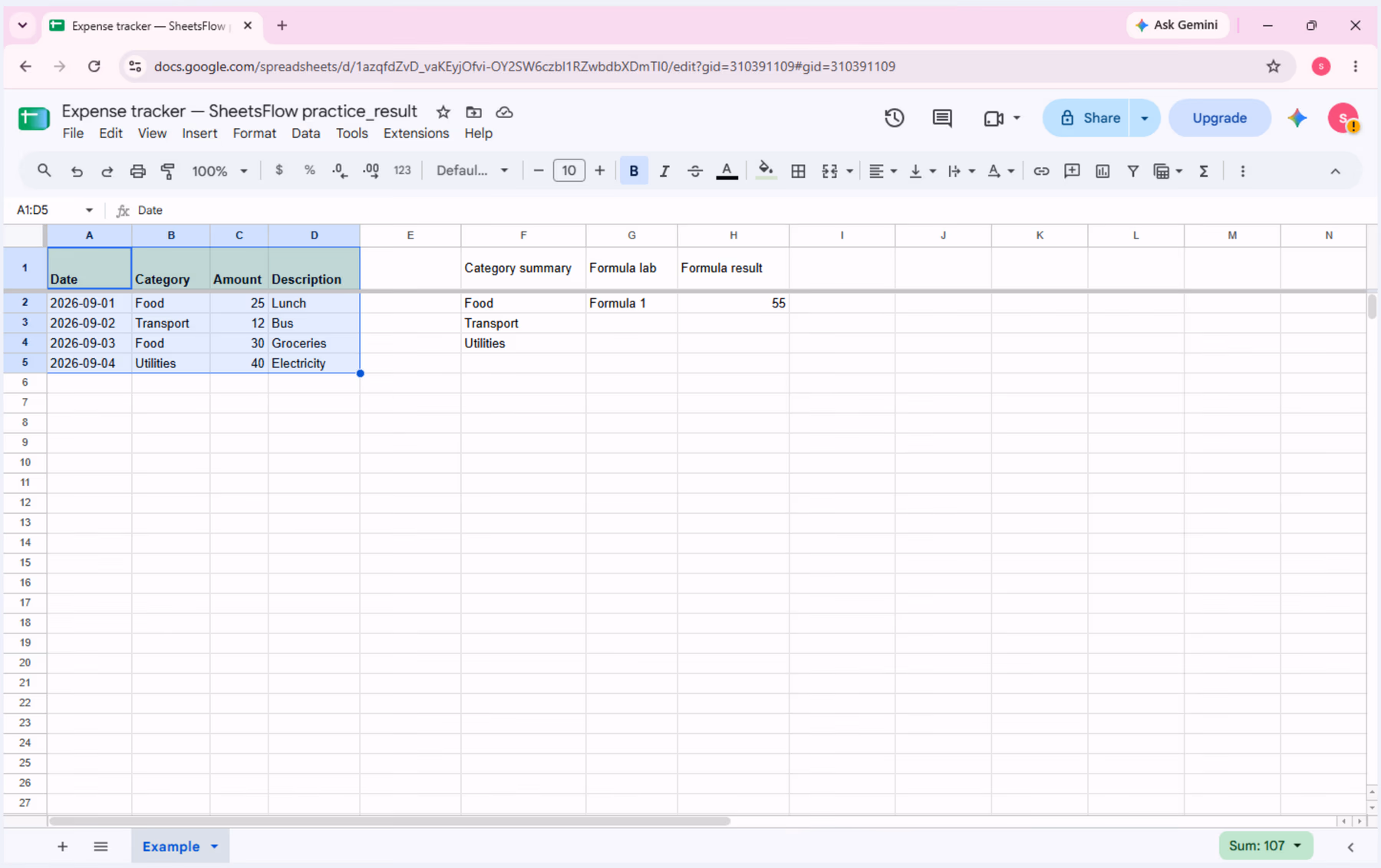Screen dimensions: 1381x868
Task: Click the Ask Gemini button
Action: pyautogui.click(x=1177, y=25)
